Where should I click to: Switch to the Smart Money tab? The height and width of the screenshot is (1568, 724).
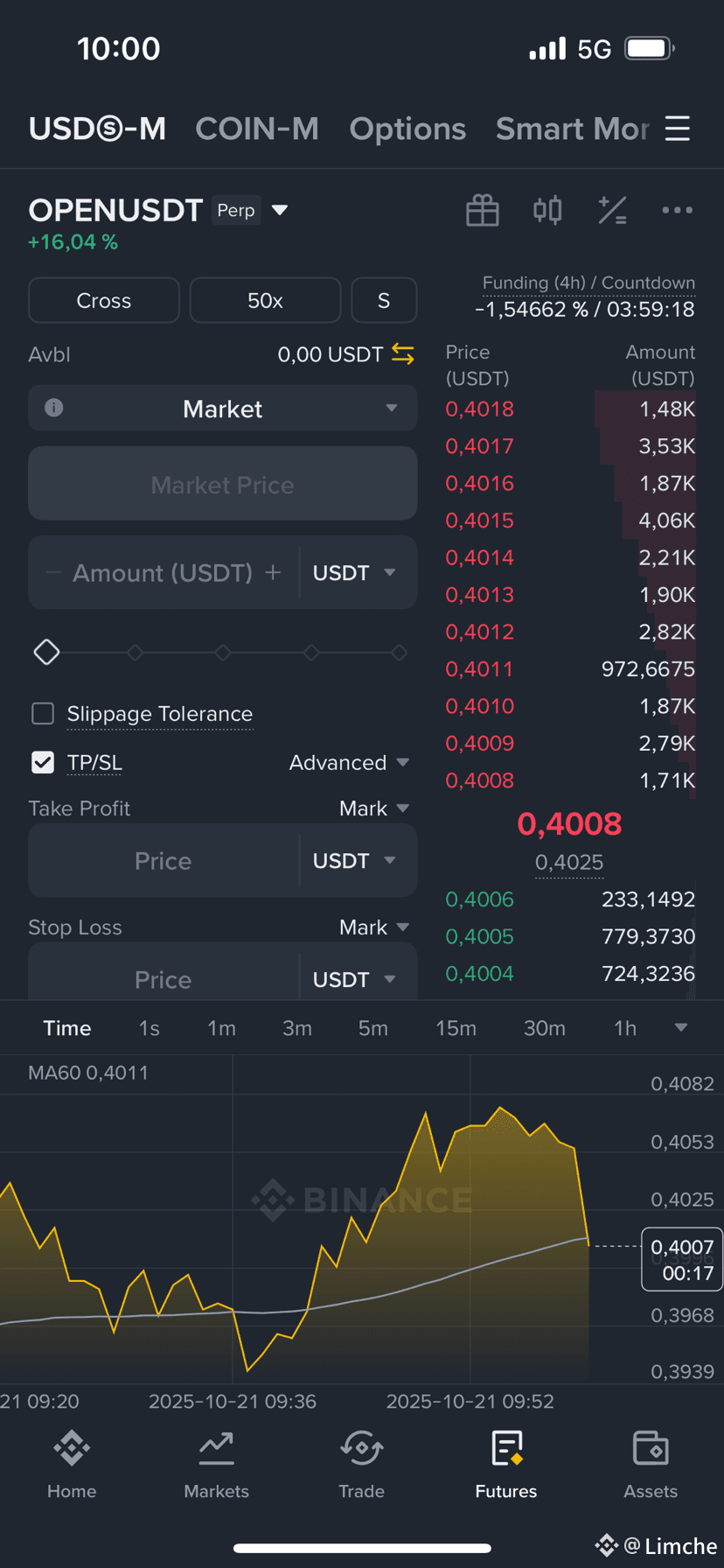[573, 129]
